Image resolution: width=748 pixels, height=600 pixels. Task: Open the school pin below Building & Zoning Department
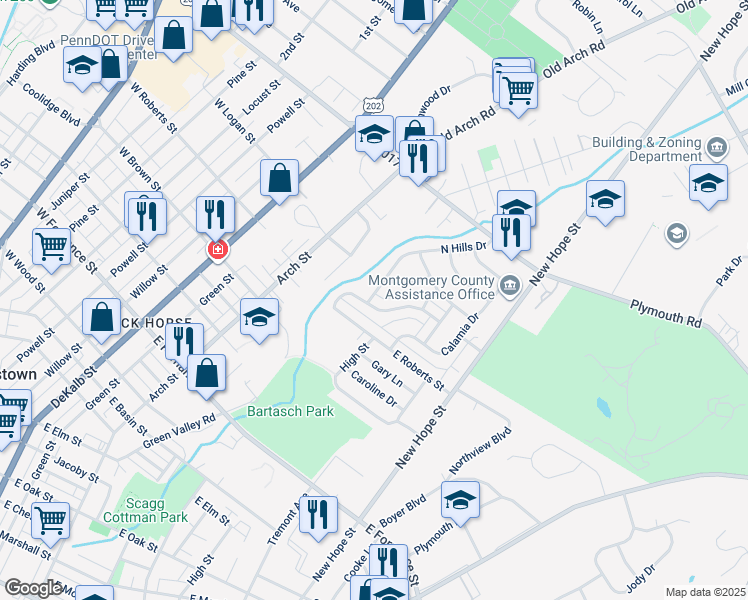coord(708,184)
